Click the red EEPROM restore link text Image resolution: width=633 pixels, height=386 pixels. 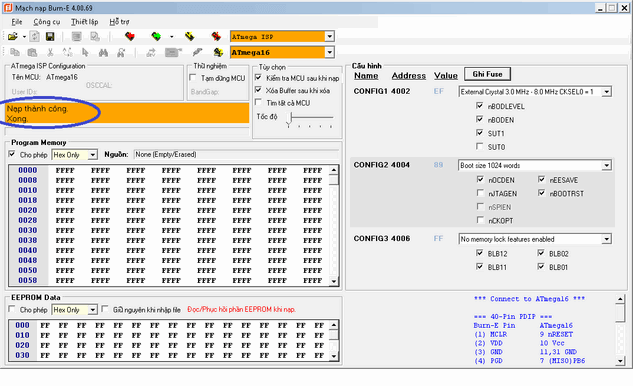coord(241,310)
